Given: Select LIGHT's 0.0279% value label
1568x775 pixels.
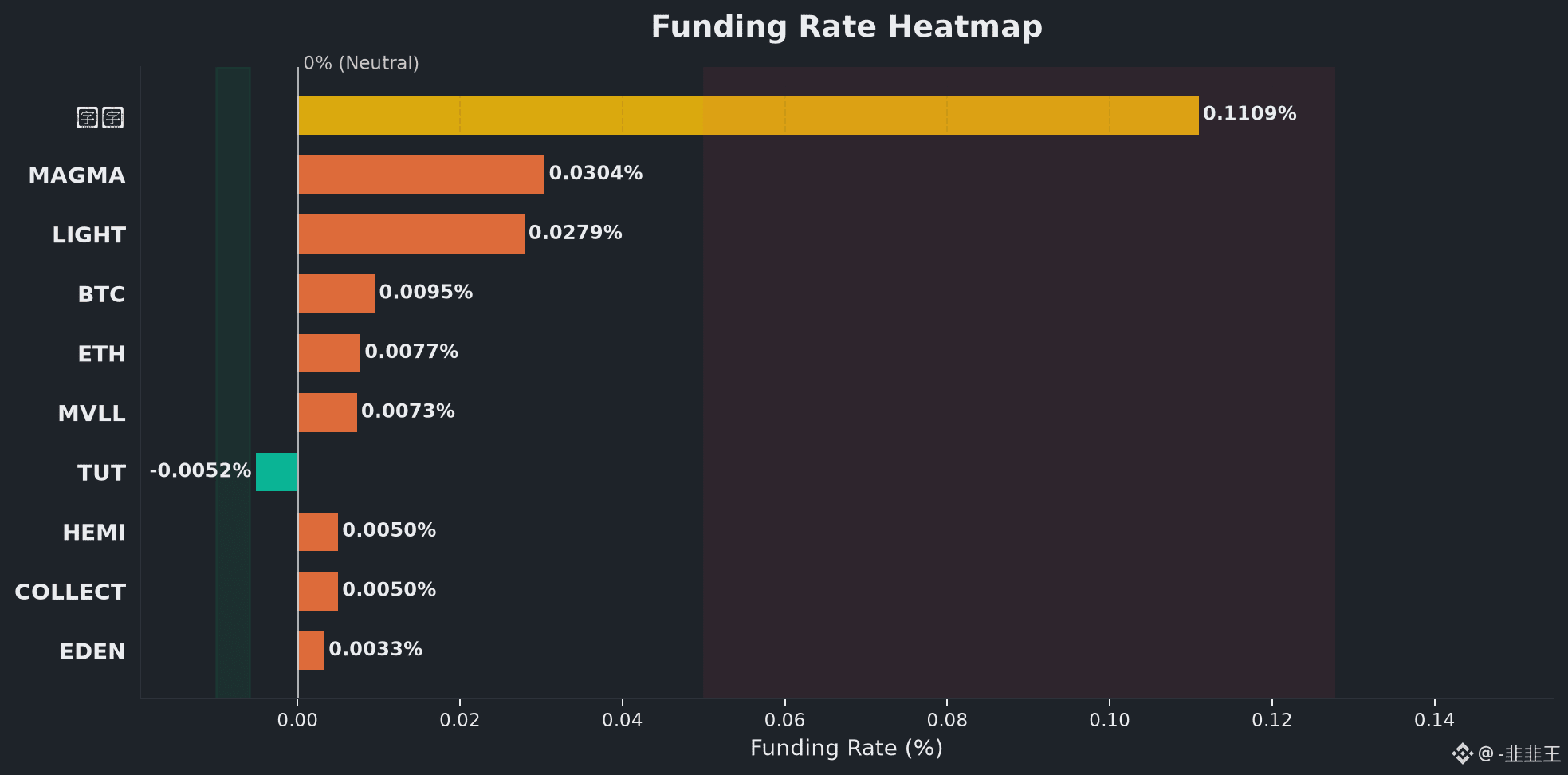Looking at the screenshot, I should (576, 233).
